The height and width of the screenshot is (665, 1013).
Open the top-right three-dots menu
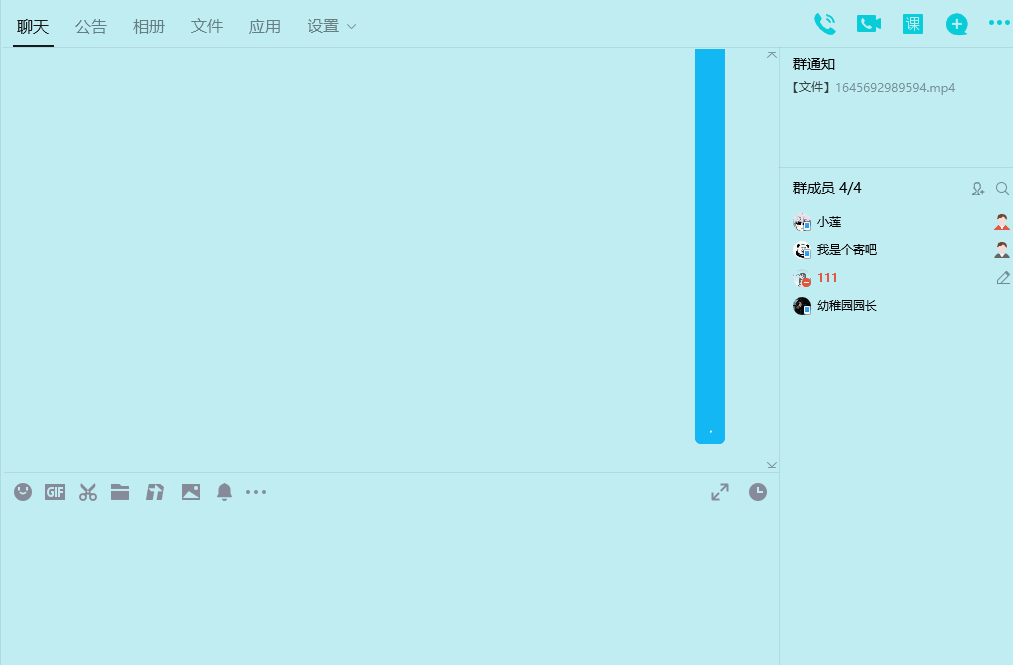(x=999, y=23)
